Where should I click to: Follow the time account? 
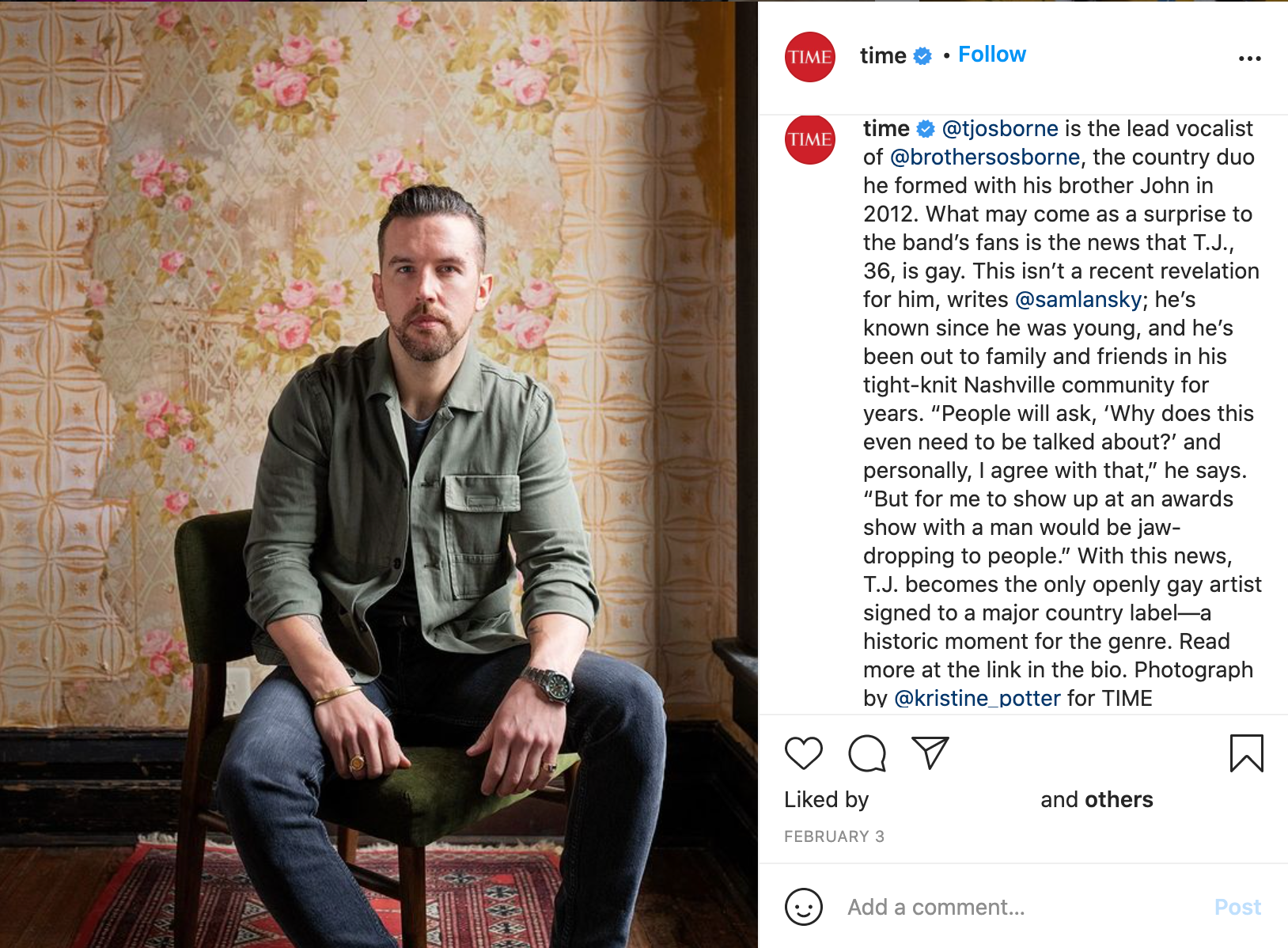tap(991, 55)
